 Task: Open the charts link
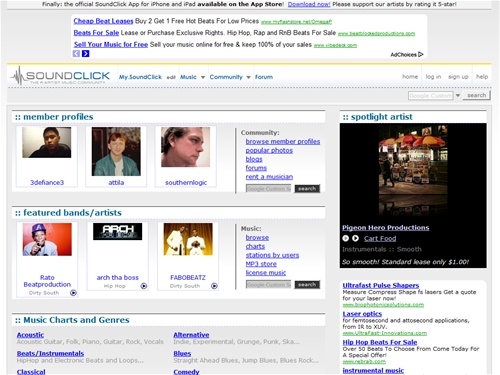pyautogui.click(x=255, y=246)
